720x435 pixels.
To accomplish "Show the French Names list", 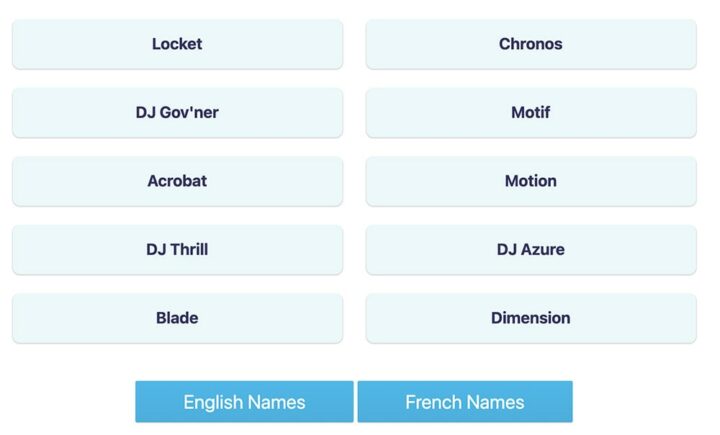I will [465, 402].
